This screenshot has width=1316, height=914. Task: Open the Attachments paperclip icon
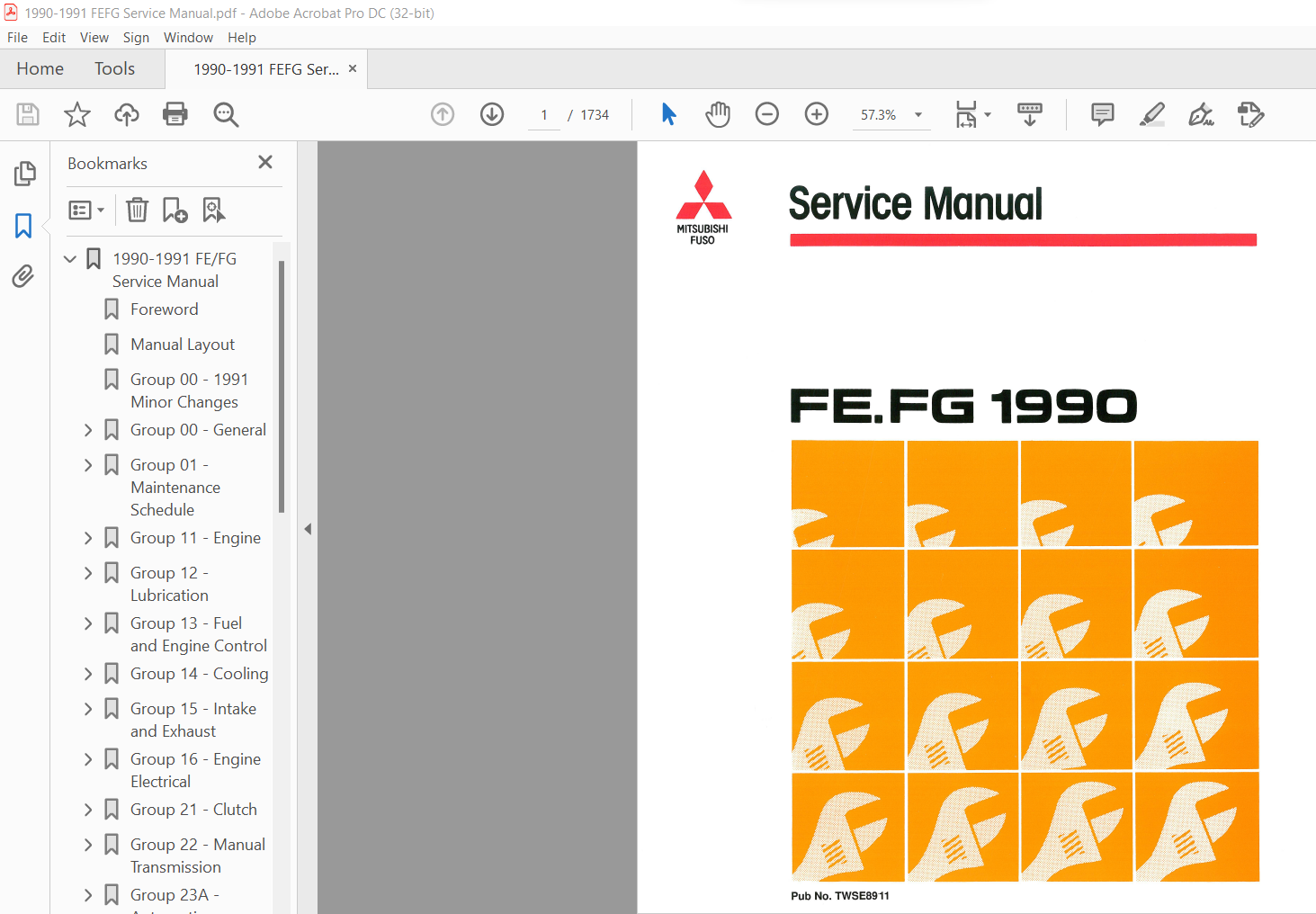click(x=24, y=276)
